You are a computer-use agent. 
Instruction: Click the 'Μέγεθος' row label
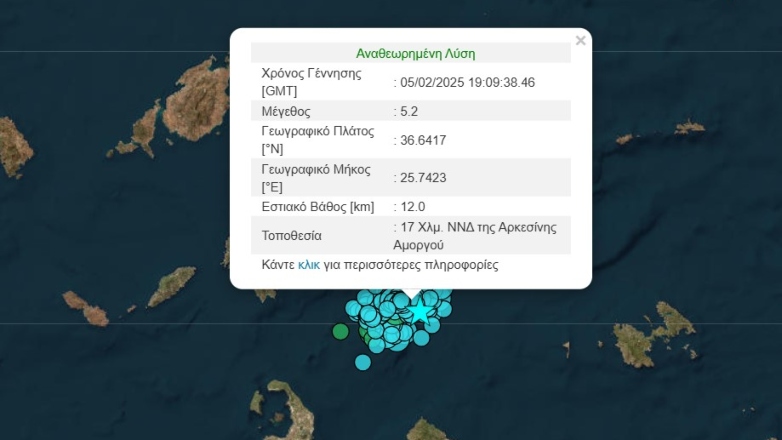[286, 111]
